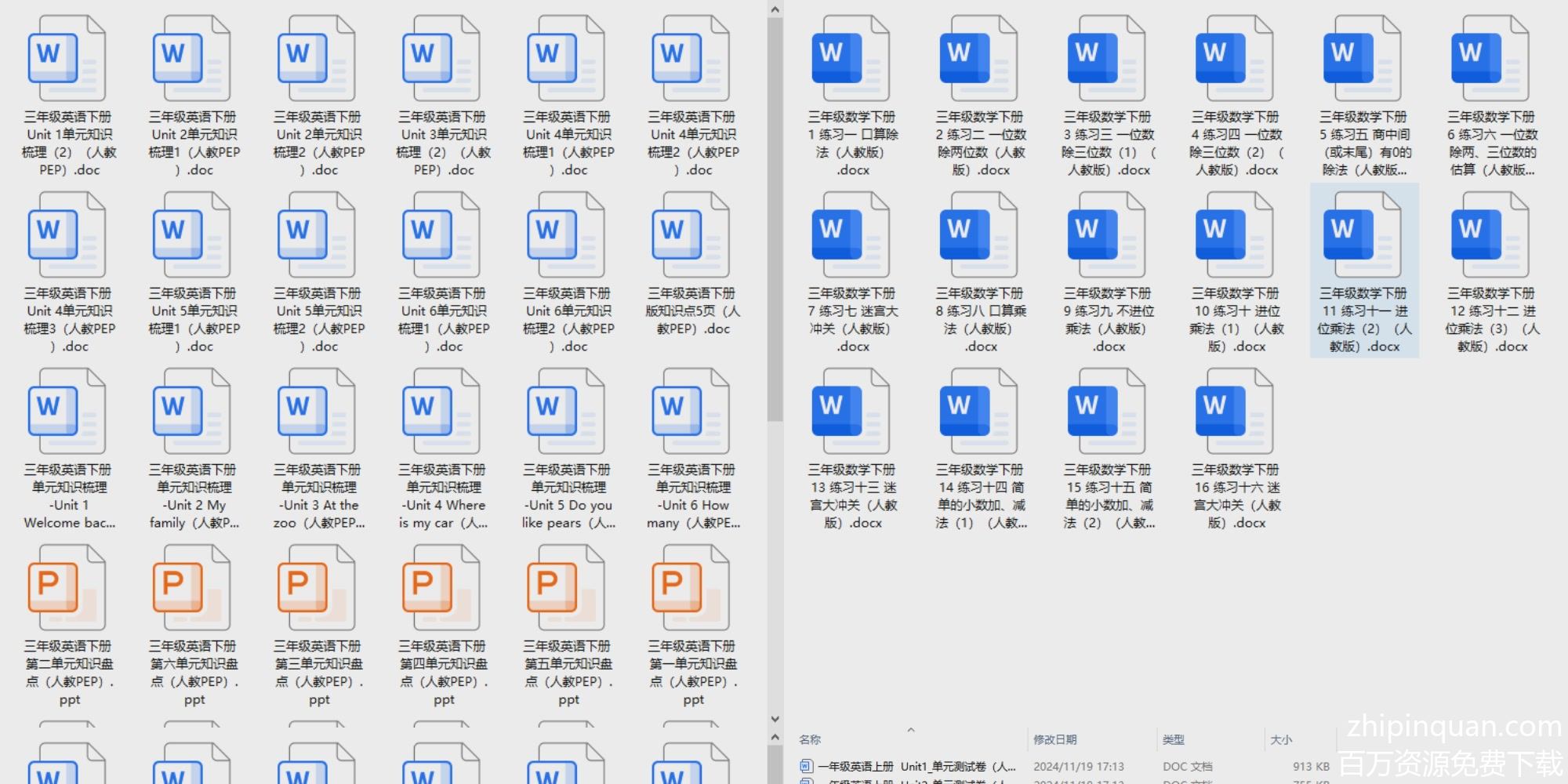
Task: Select highlighted file 11 练习十一 进位乘法 (2)
Action: click(1363, 236)
